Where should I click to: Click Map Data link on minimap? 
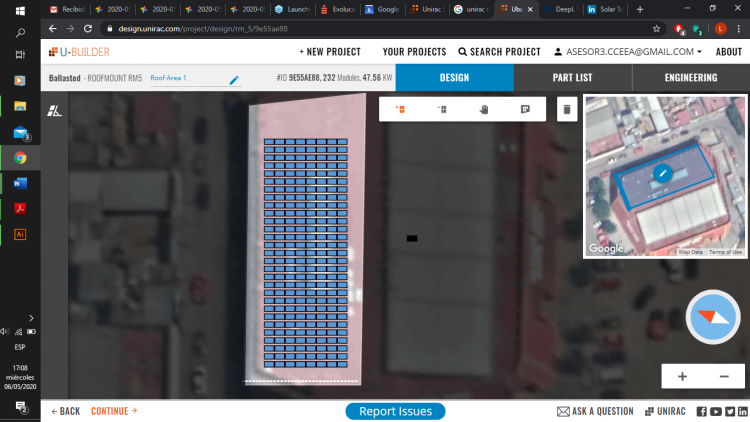(x=691, y=252)
